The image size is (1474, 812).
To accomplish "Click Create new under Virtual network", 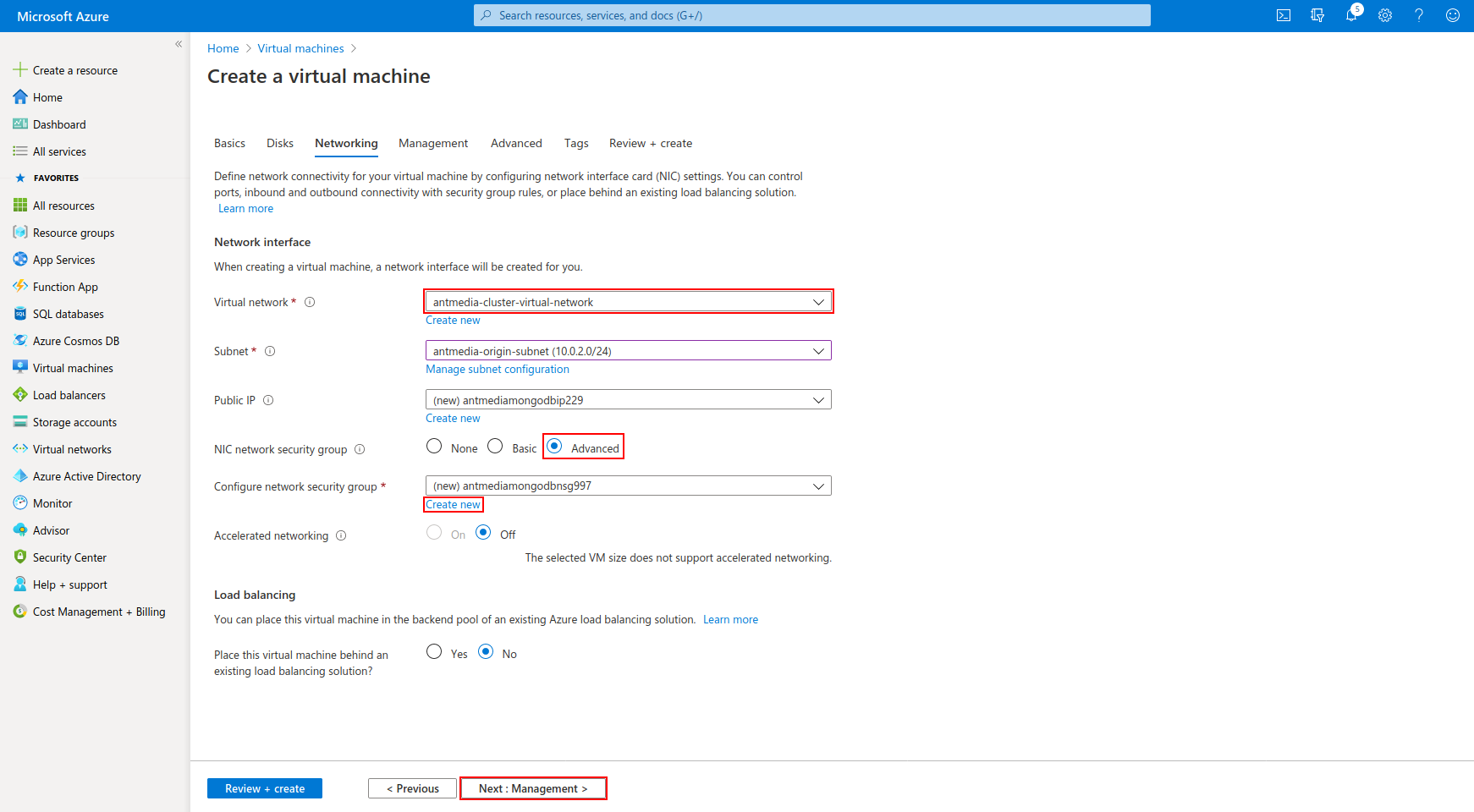I will 453,321.
